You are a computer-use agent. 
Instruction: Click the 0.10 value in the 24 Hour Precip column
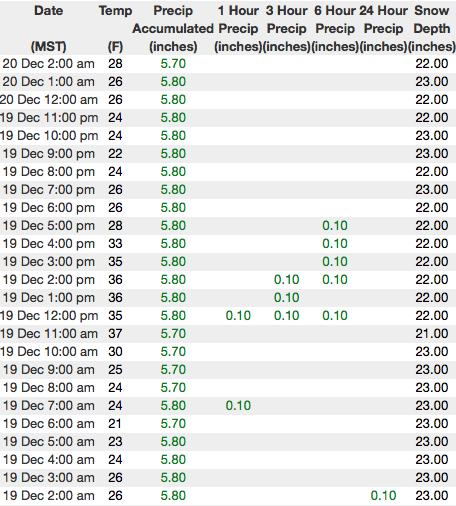pos(383,496)
